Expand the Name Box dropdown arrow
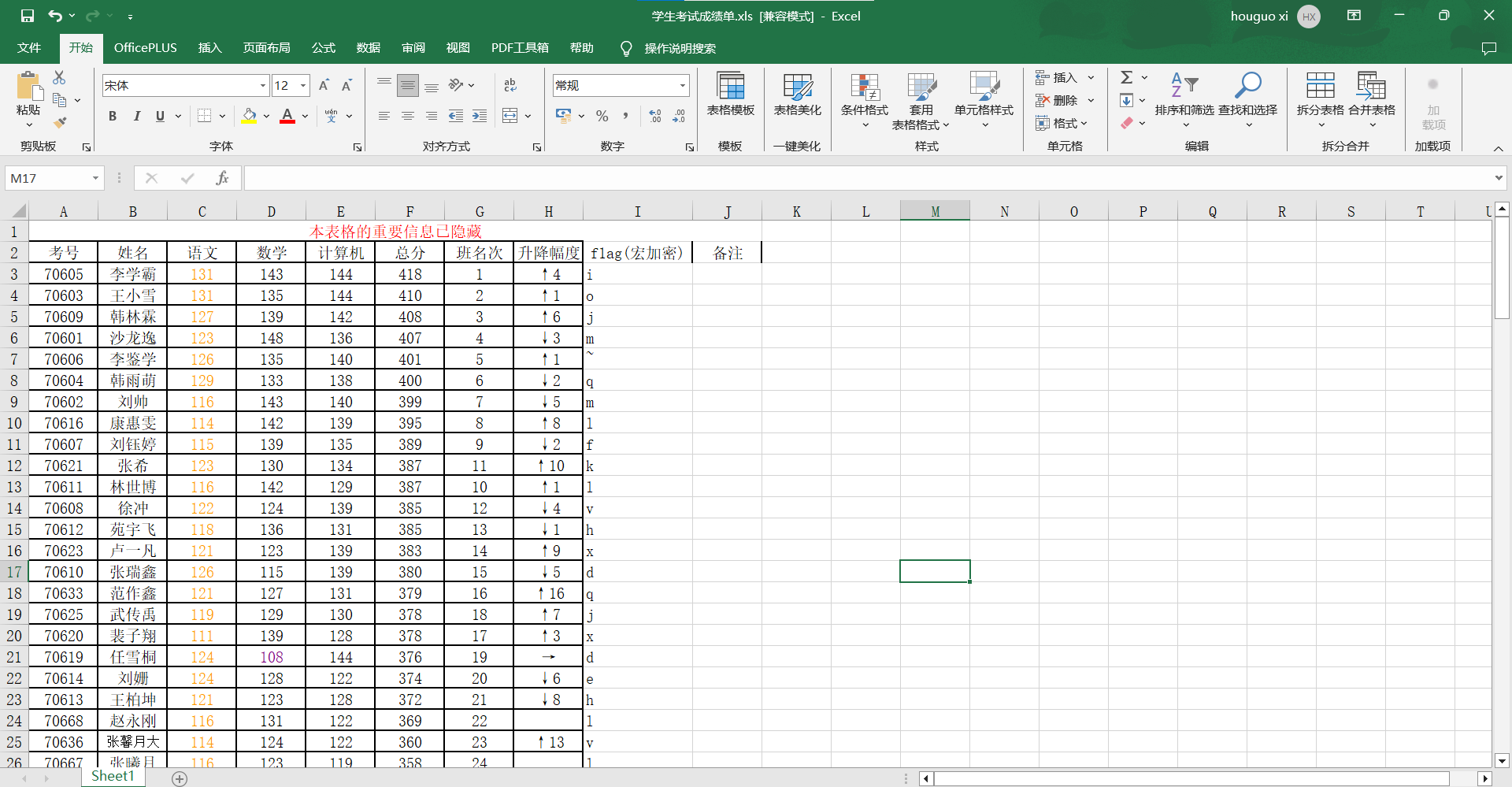This screenshot has height=787, width=1512. (x=95, y=178)
